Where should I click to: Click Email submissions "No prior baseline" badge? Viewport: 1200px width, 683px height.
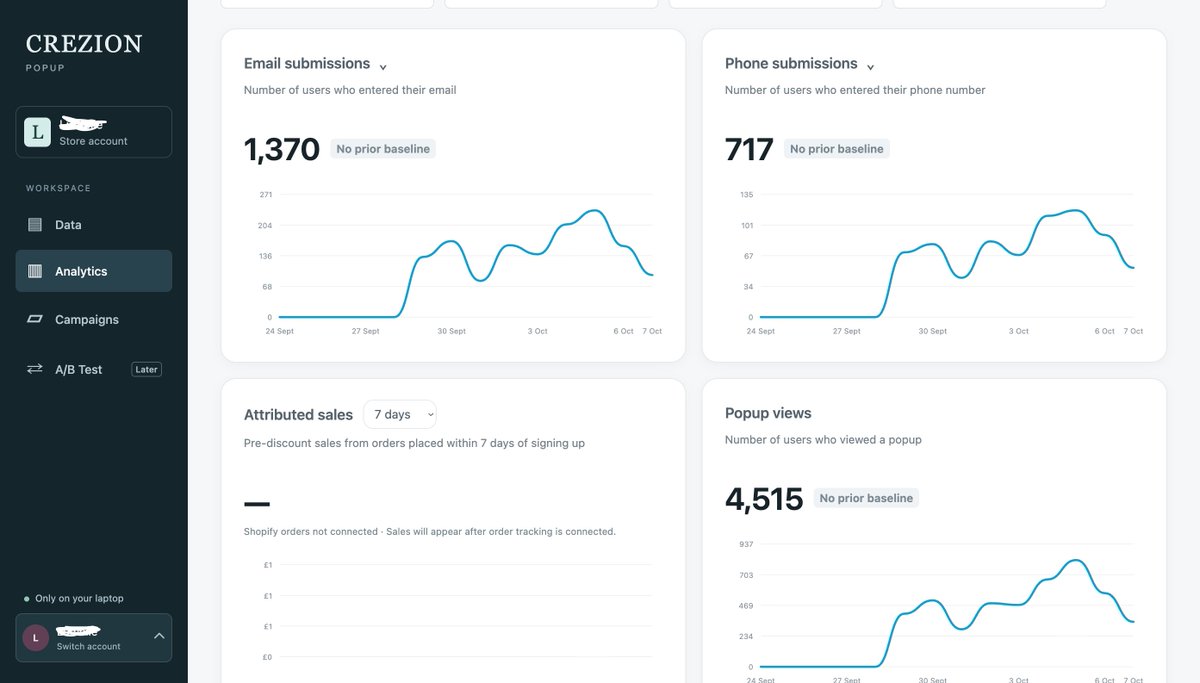point(383,149)
